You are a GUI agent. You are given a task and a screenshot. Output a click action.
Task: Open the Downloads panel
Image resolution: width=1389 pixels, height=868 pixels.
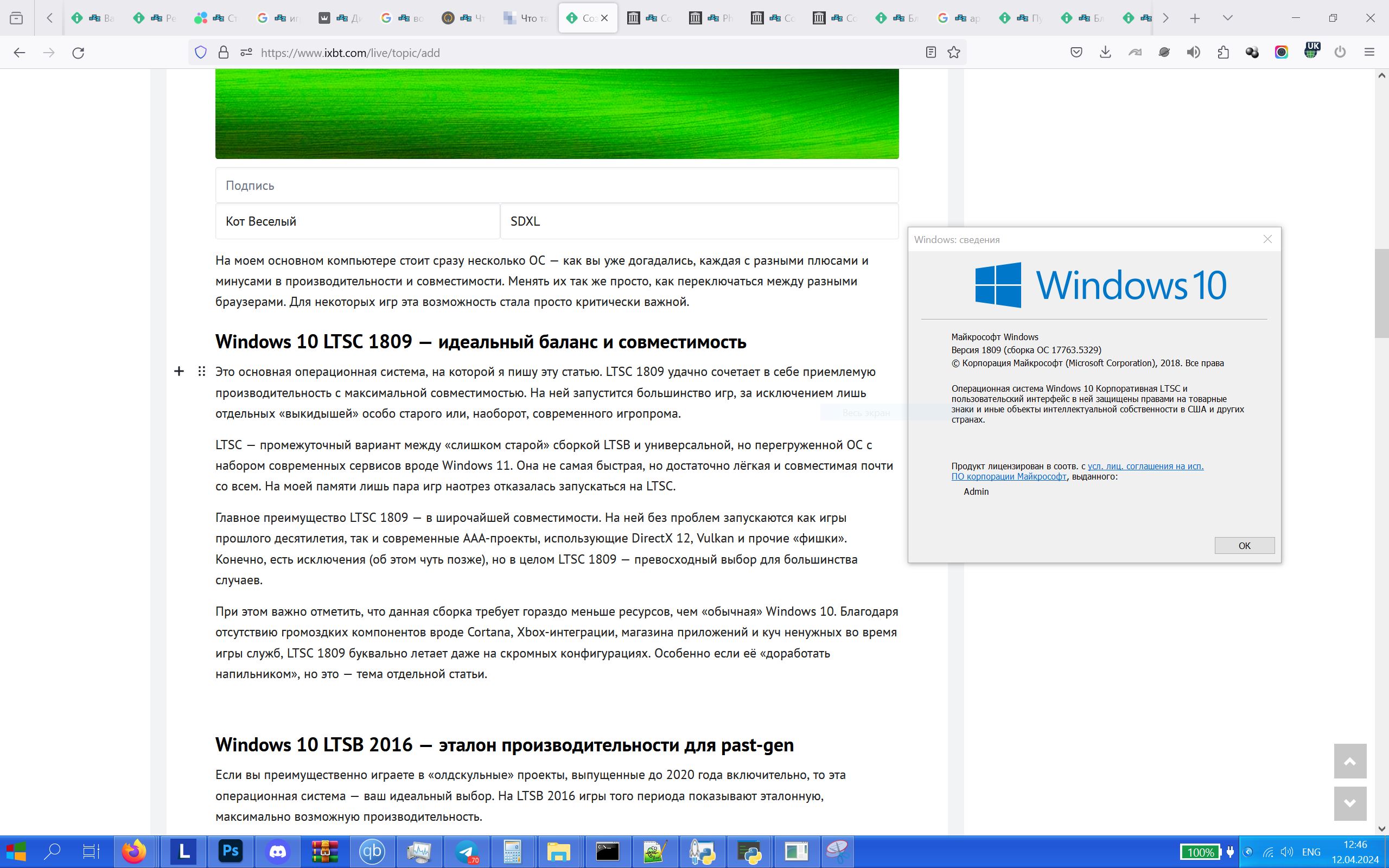tap(1105, 52)
